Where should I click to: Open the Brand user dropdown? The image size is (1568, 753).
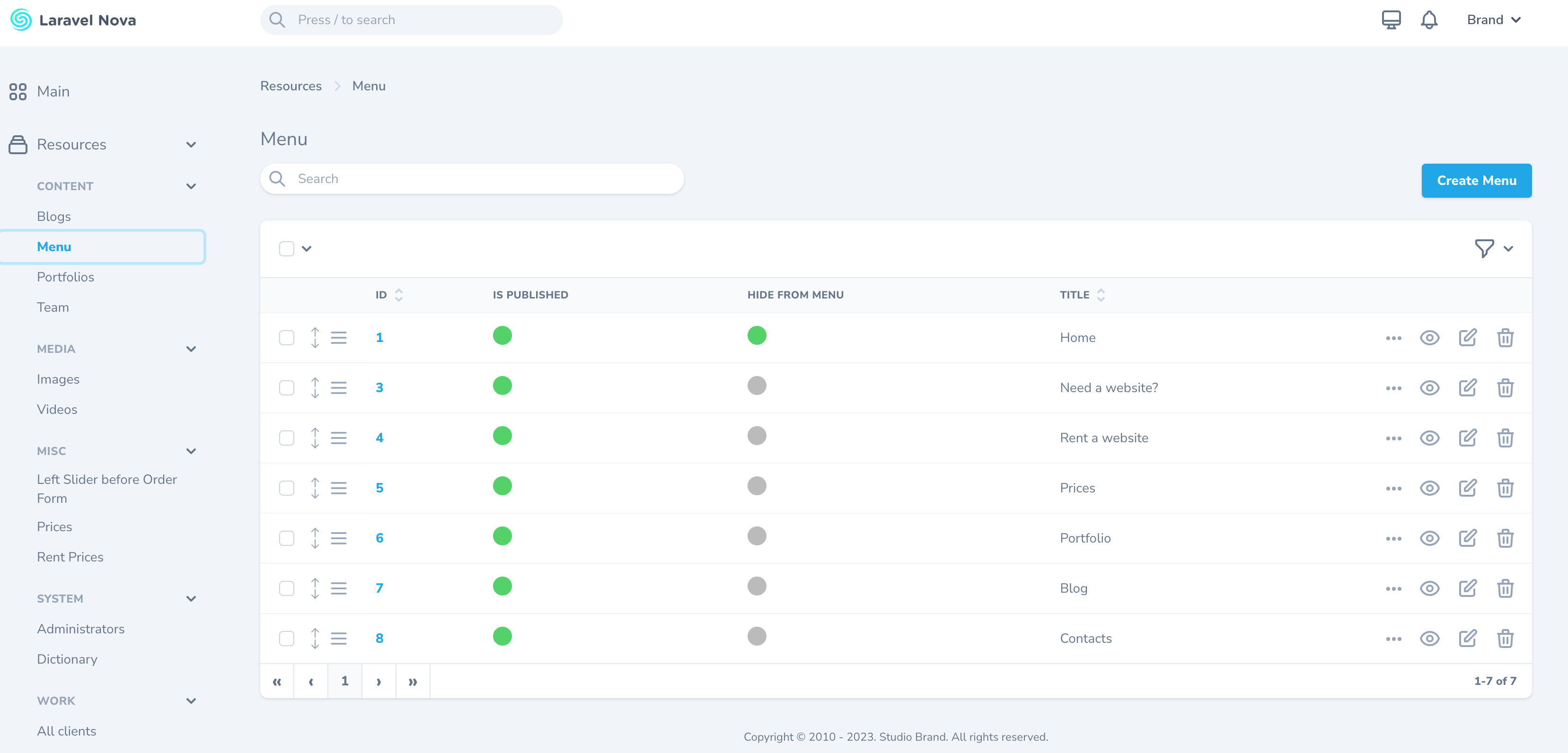click(1493, 20)
